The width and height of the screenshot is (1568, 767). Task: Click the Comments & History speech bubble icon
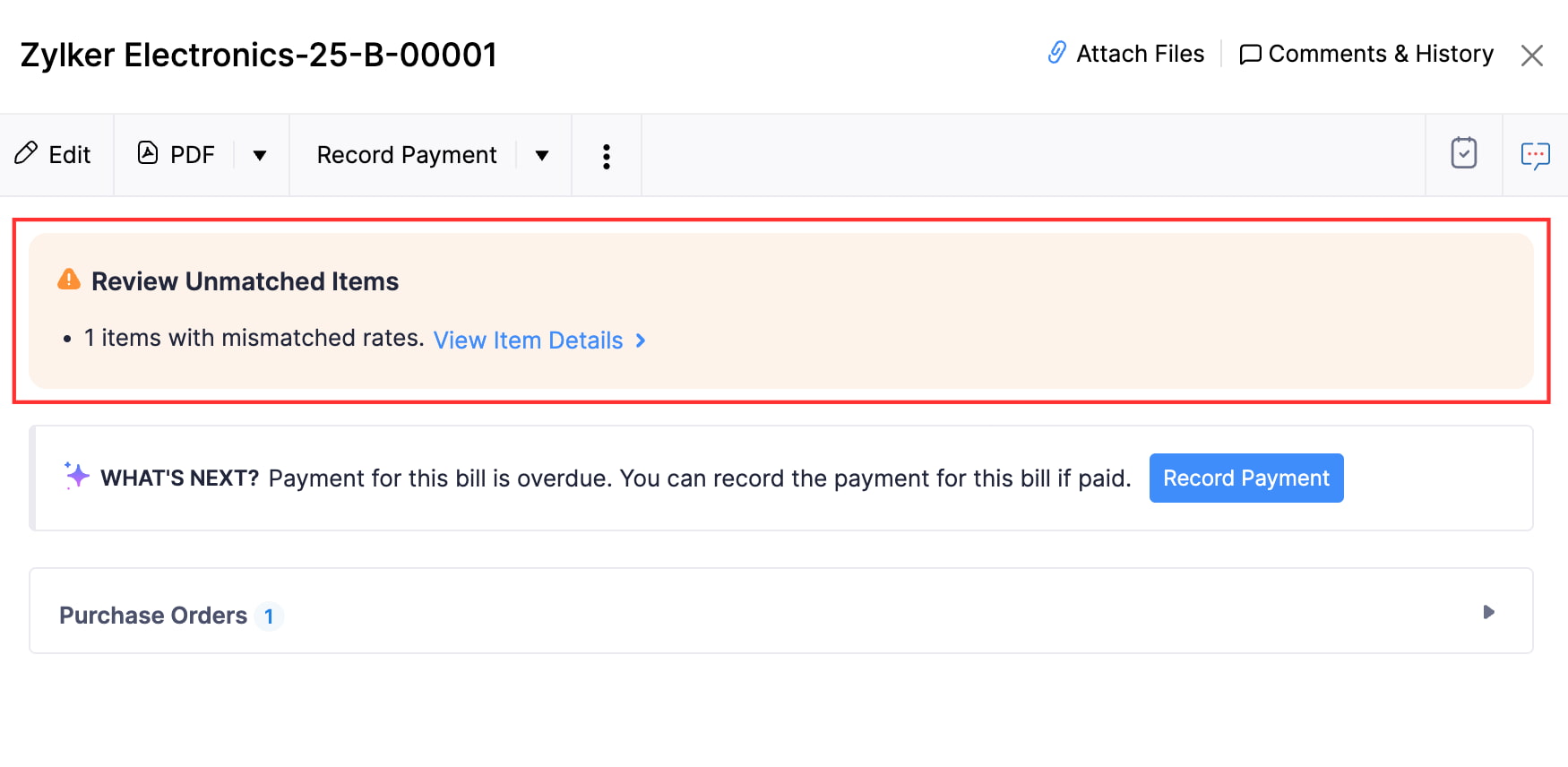(x=1250, y=55)
